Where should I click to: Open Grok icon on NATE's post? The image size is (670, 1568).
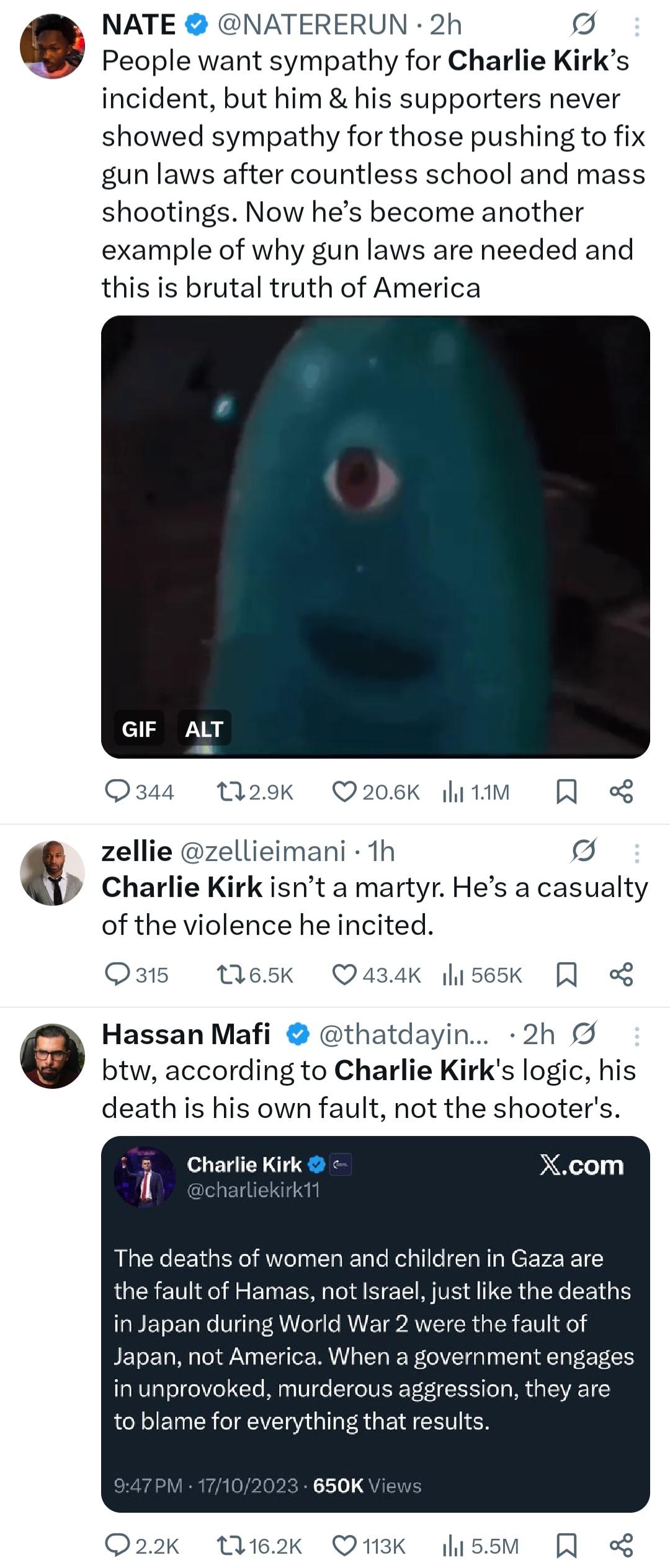tap(583, 25)
